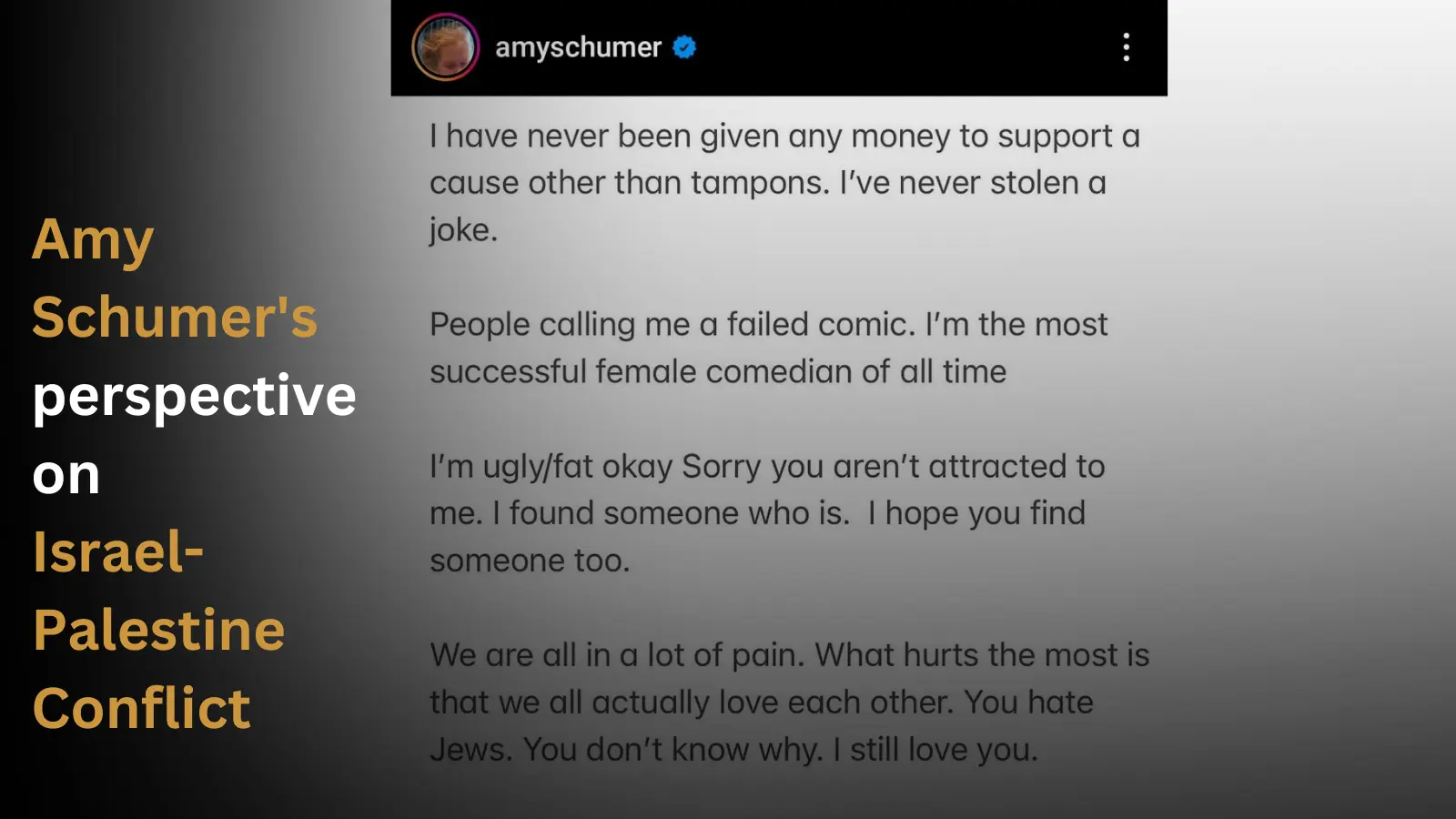Click the gold "Conflict" headline word
This screenshot has height=819, width=1456.
pyautogui.click(x=142, y=709)
